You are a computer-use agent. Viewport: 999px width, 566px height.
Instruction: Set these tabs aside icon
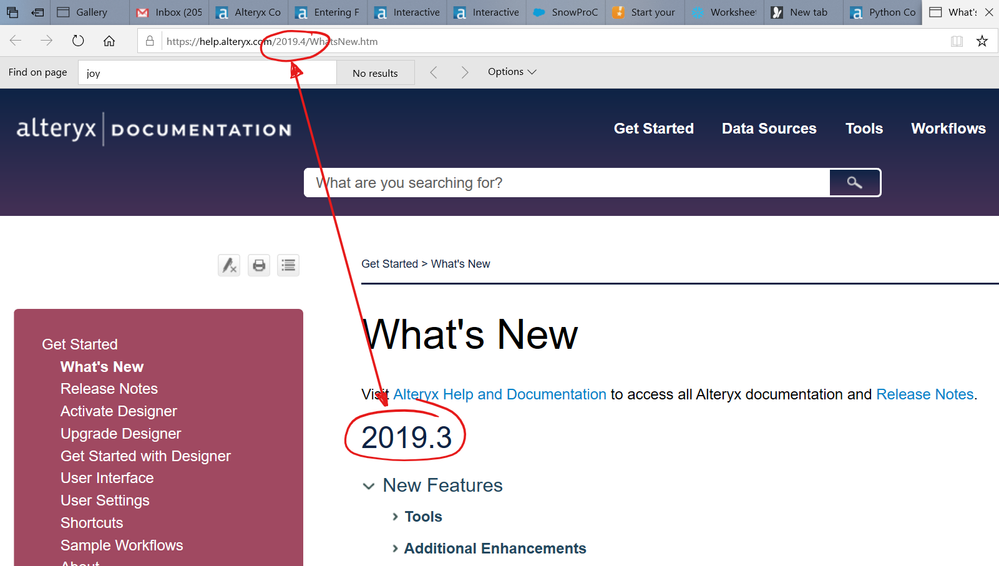[38, 12]
